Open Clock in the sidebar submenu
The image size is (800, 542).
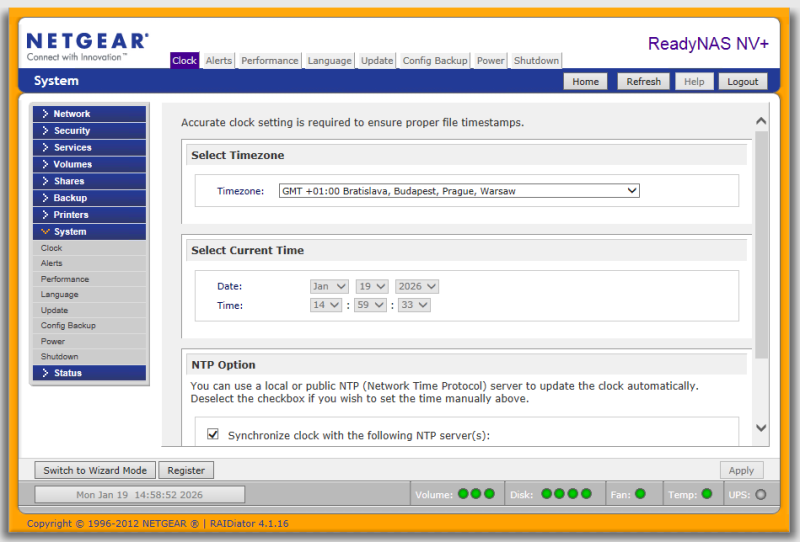pos(89,248)
